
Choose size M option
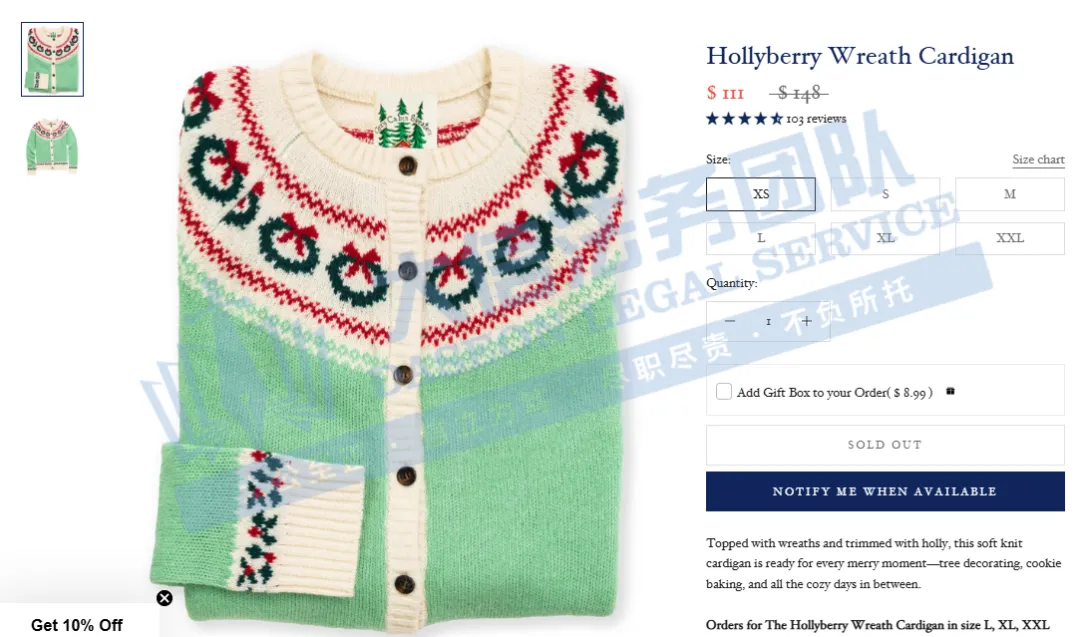[x=1010, y=194]
